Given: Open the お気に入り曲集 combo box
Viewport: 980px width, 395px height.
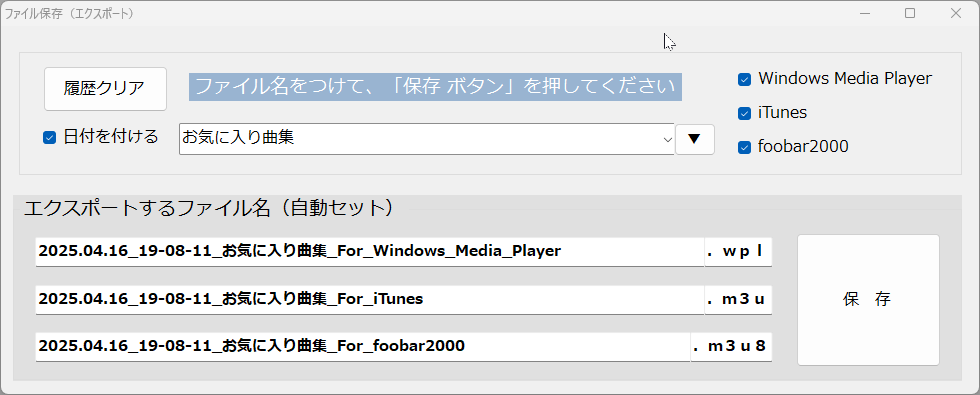Looking at the screenshot, I should (426, 139).
